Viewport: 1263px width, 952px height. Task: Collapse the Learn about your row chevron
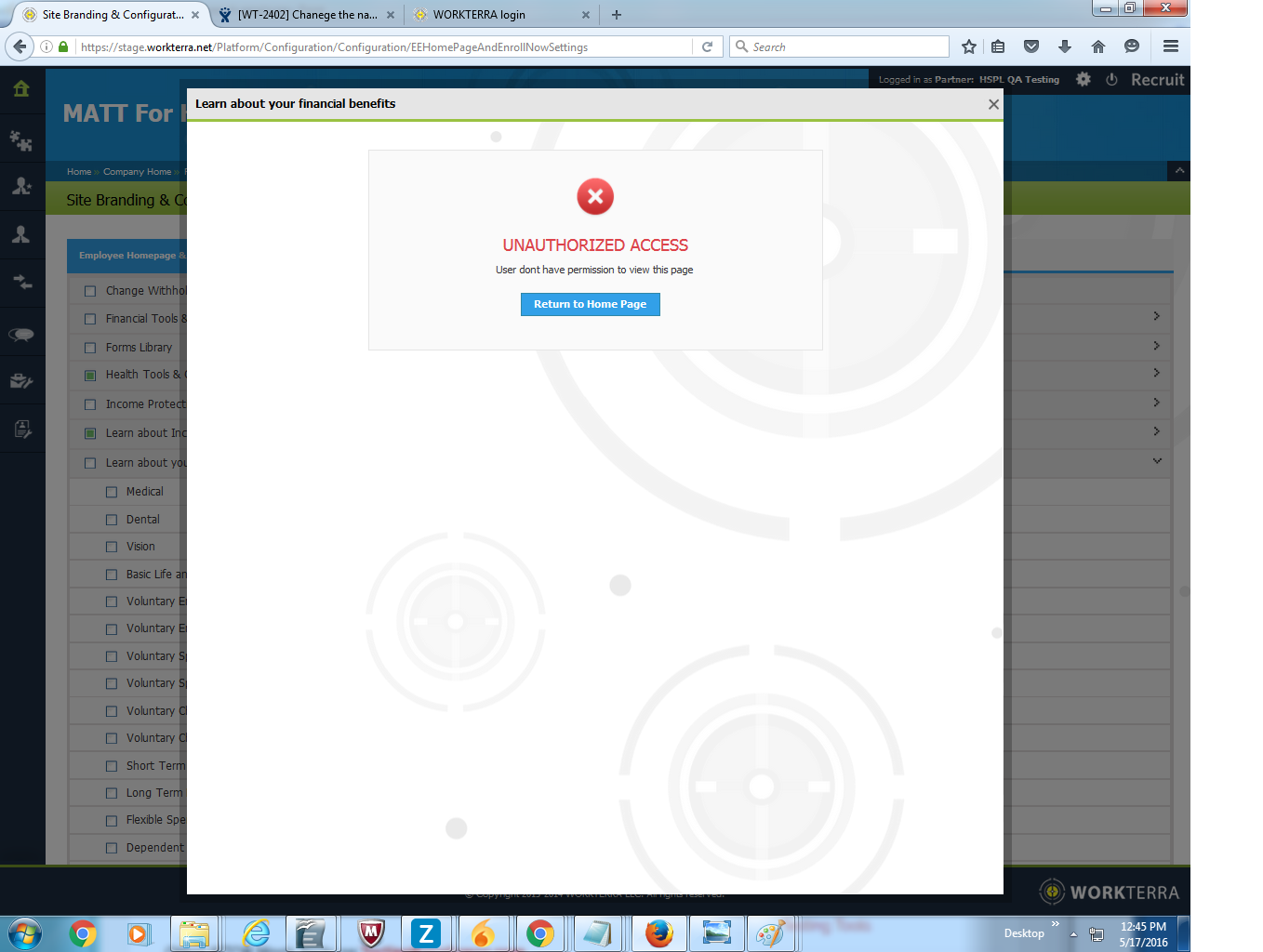pos(1157,461)
